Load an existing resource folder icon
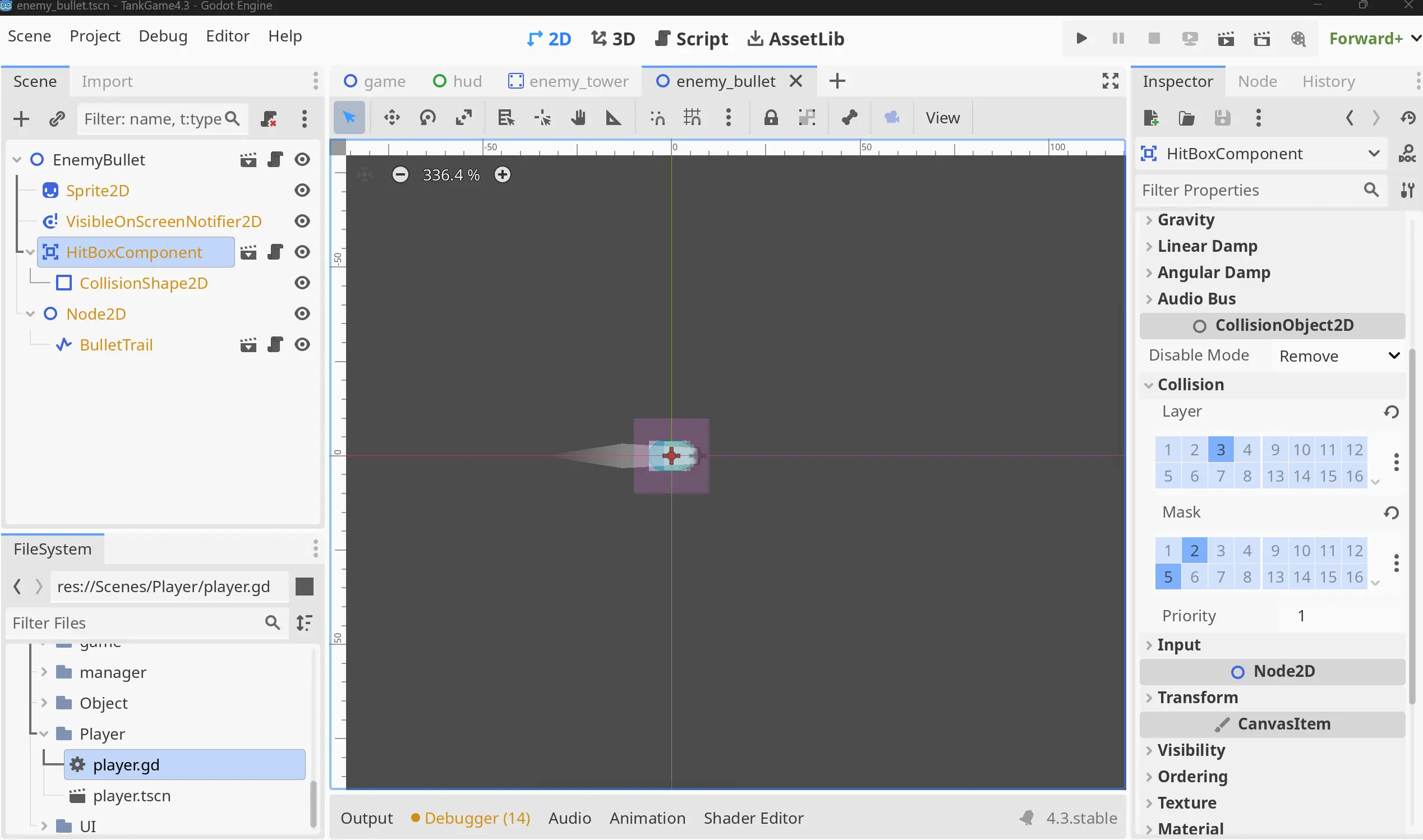The image size is (1423, 840). (1186, 118)
